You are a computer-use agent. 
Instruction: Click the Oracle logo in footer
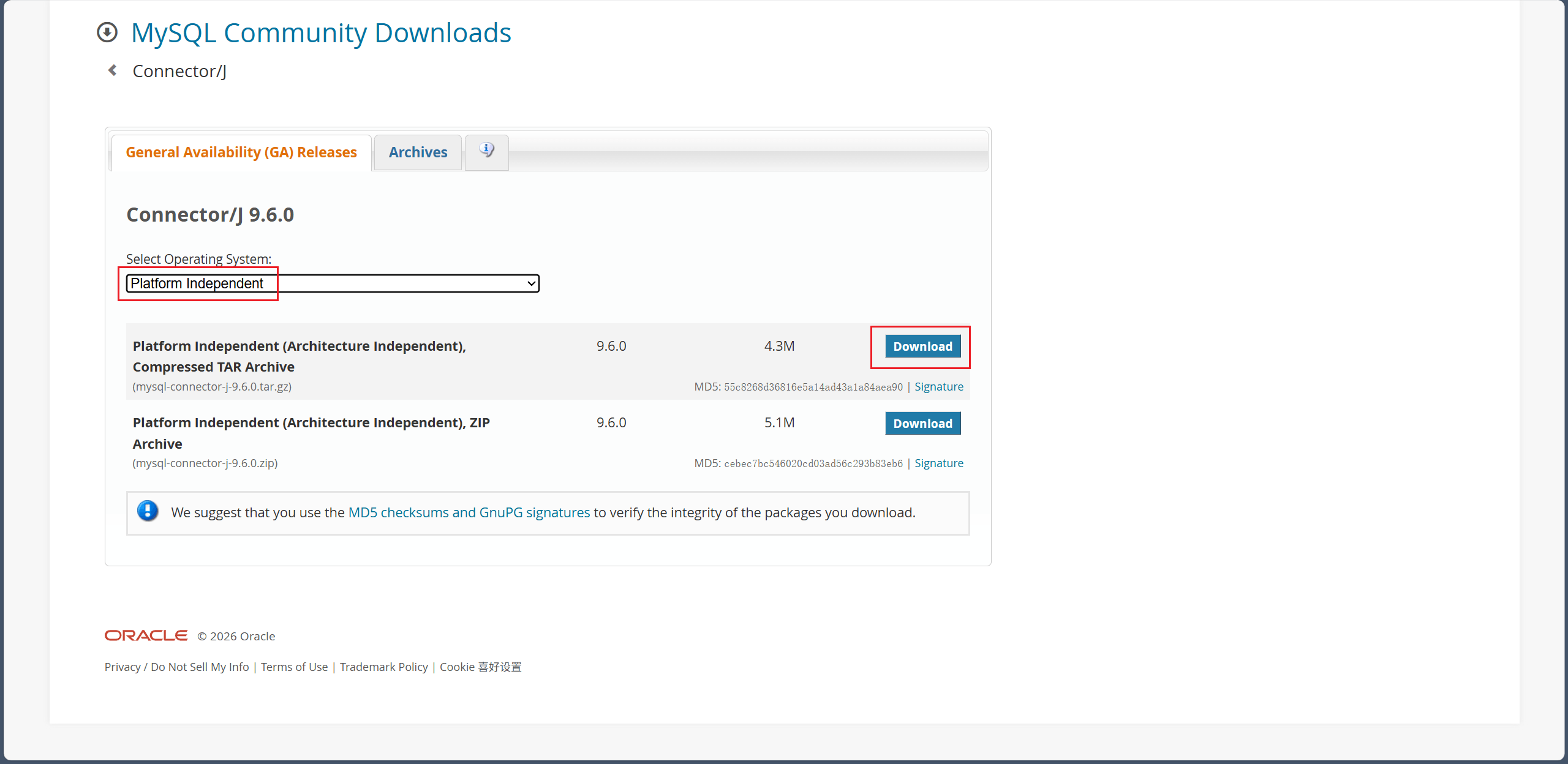146,635
